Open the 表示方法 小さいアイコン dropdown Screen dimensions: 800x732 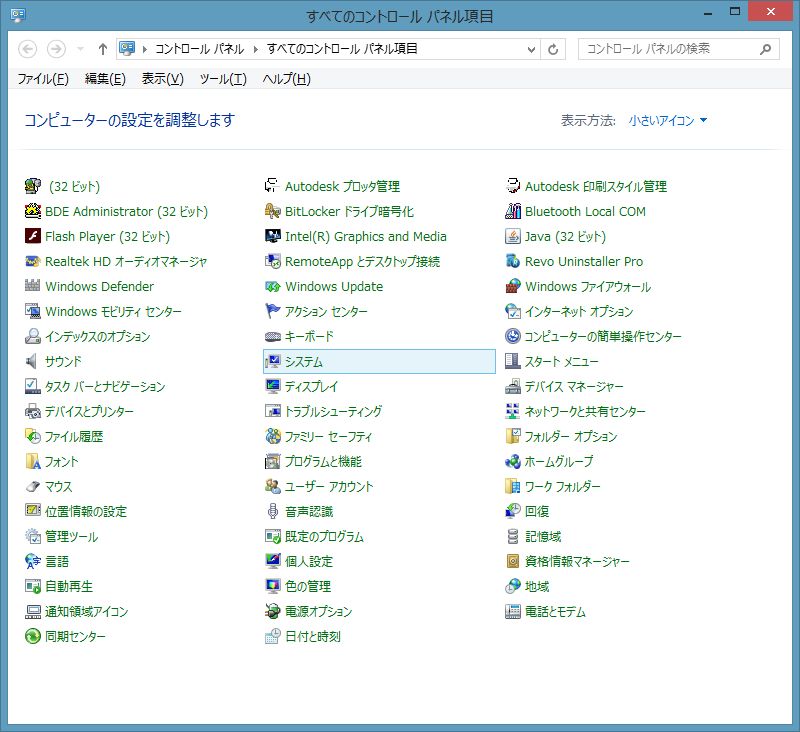[x=668, y=120]
